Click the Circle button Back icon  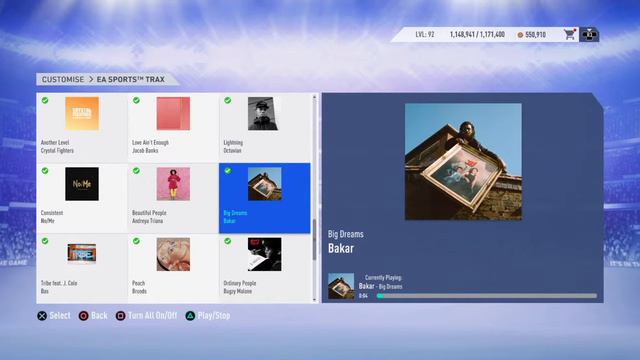[83, 316]
